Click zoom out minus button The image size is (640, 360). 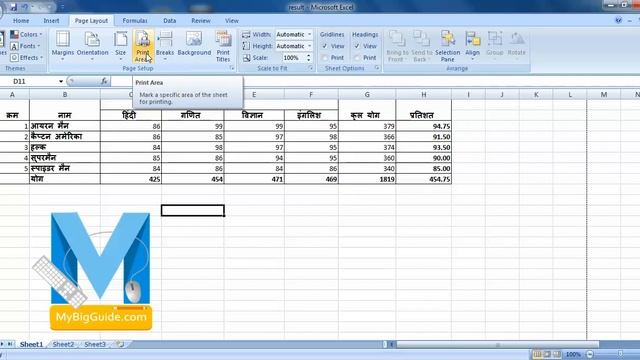[x=590, y=354]
